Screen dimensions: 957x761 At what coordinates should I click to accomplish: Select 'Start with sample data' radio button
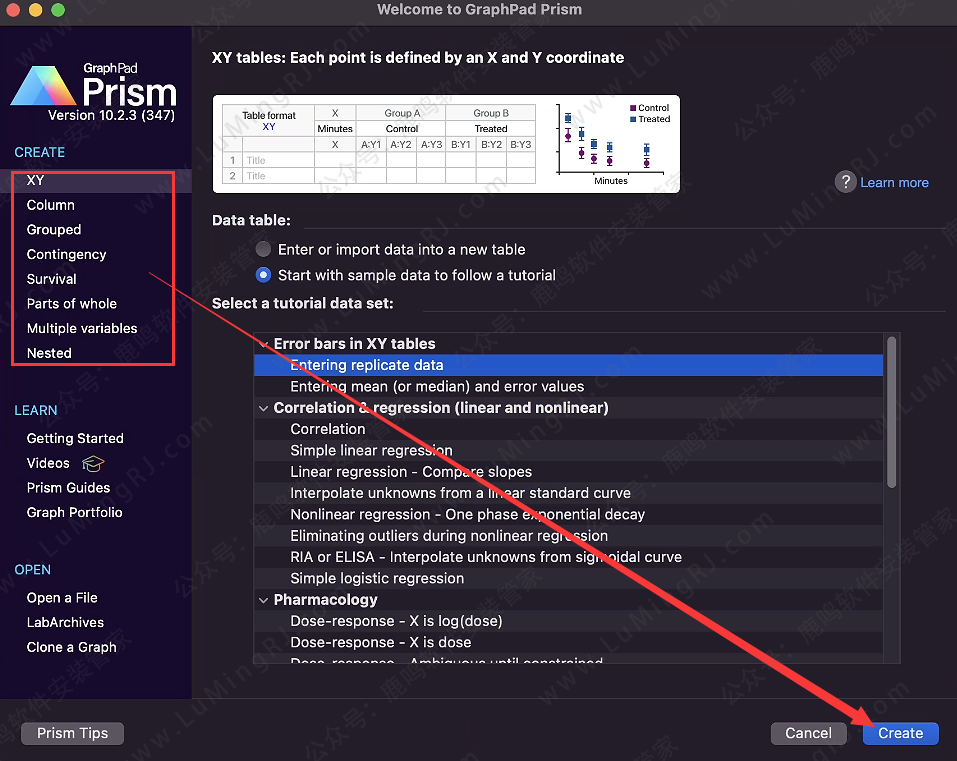coord(263,275)
